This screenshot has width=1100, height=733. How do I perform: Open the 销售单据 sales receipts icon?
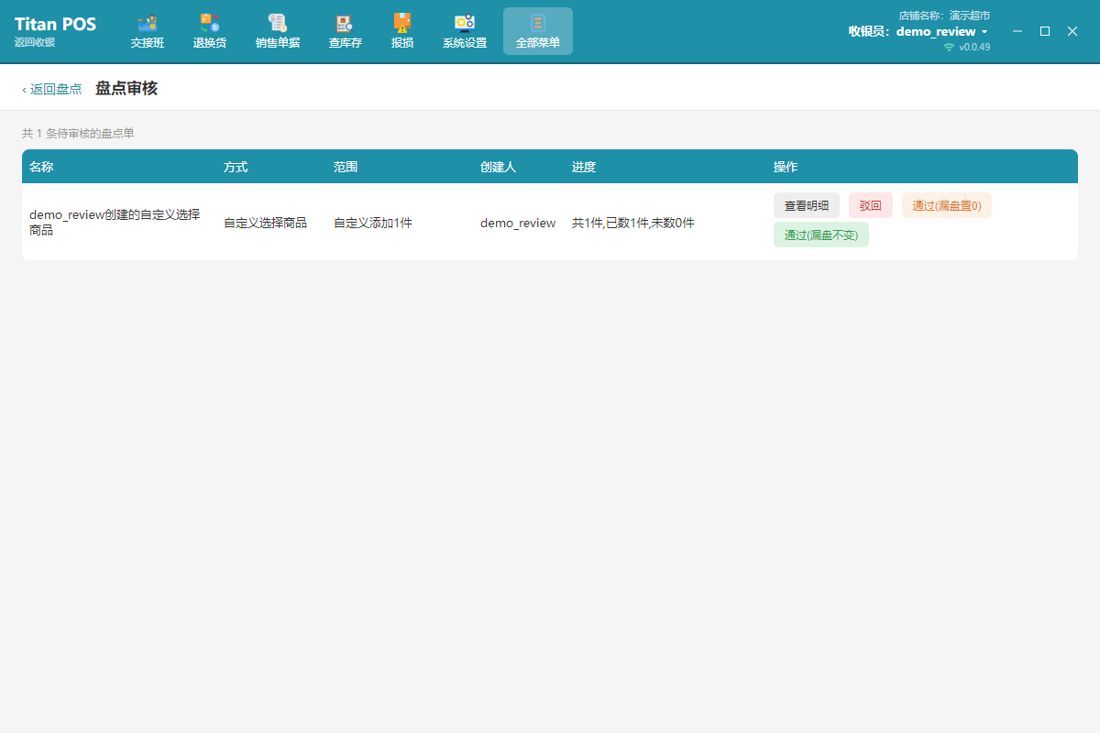(x=278, y=32)
